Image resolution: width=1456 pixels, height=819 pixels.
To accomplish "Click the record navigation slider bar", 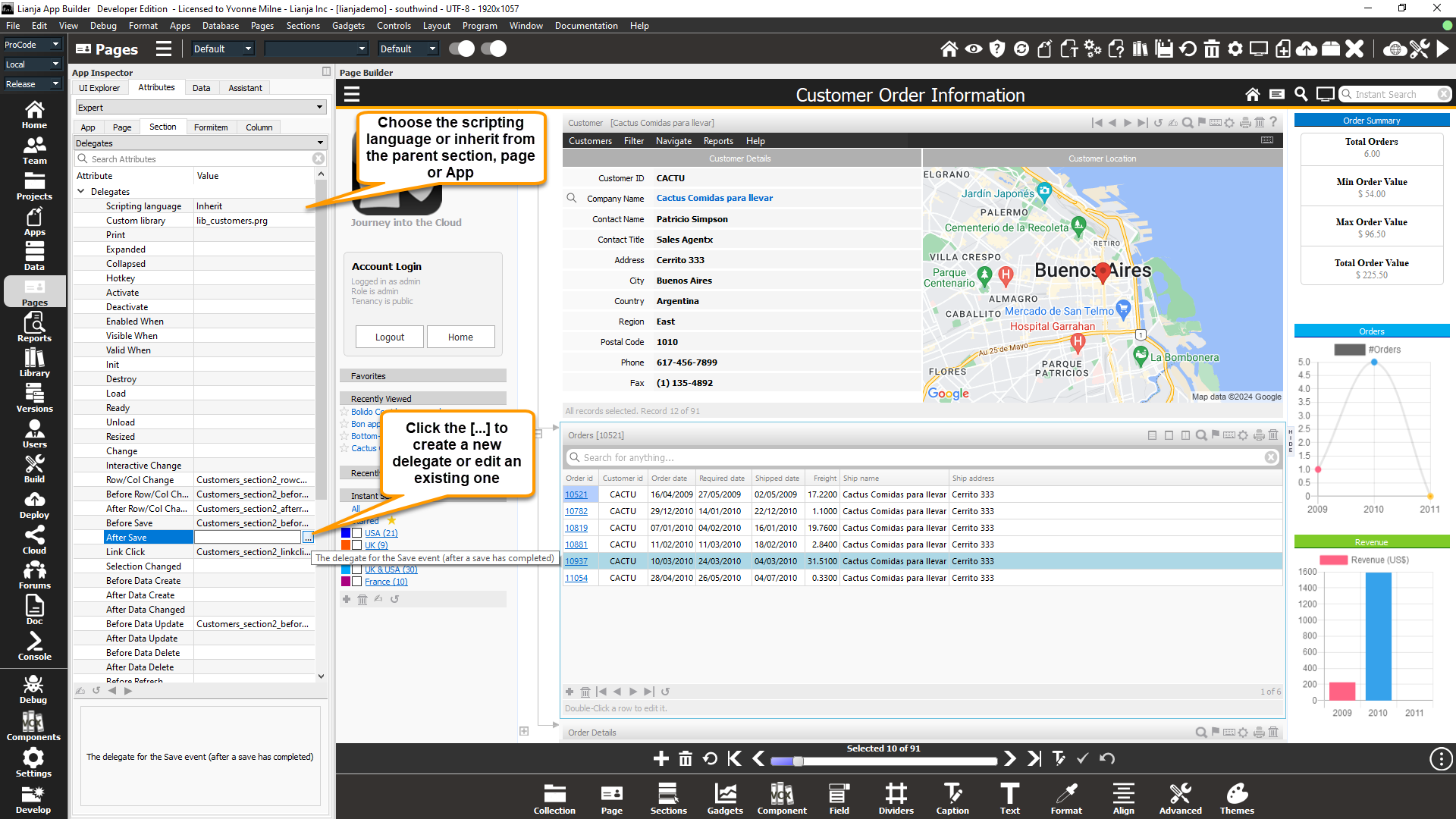I will click(x=883, y=761).
